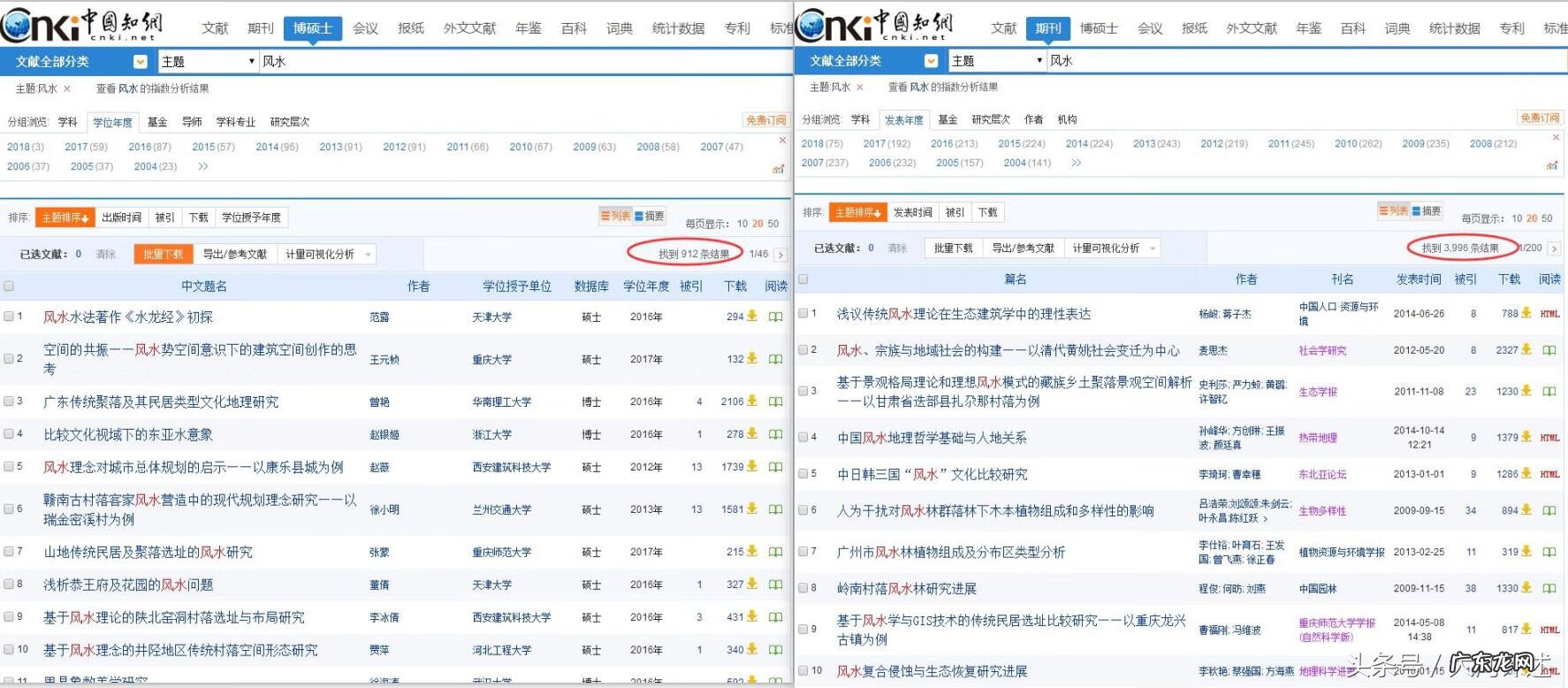Click year trend chart icon in right pane
The height and width of the screenshot is (688, 1568).
1552,164
